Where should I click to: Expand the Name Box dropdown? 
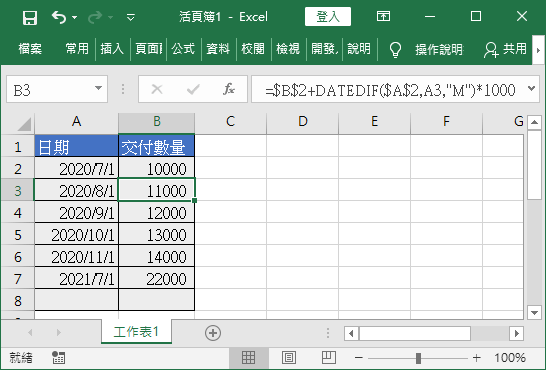tap(99, 88)
